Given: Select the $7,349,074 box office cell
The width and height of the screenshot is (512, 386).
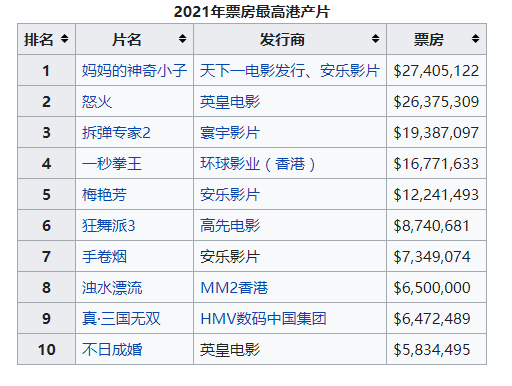Looking at the screenshot, I should point(436,257).
